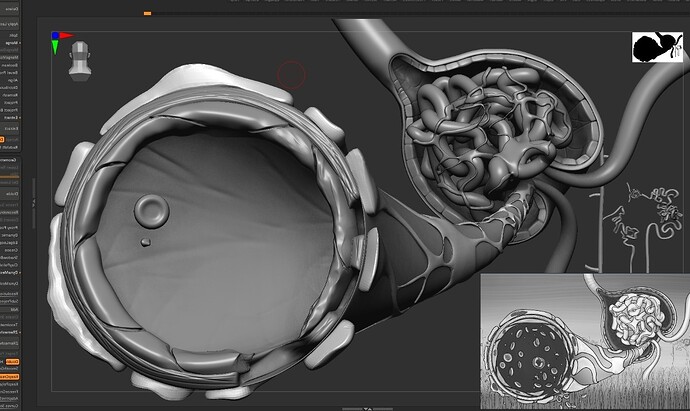690x411 pixels.
Task: Expand the Bevel Pro section
Action: tap(10, 73)
